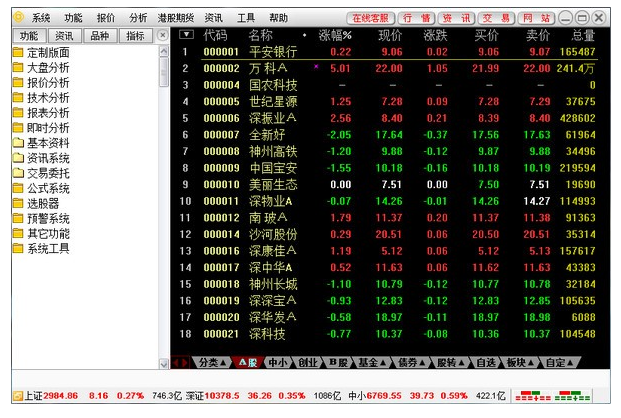Switch to the 自选 bottom tab
Image resolution: width=621 pixels, height=418 pixels.
pos(486,363)
